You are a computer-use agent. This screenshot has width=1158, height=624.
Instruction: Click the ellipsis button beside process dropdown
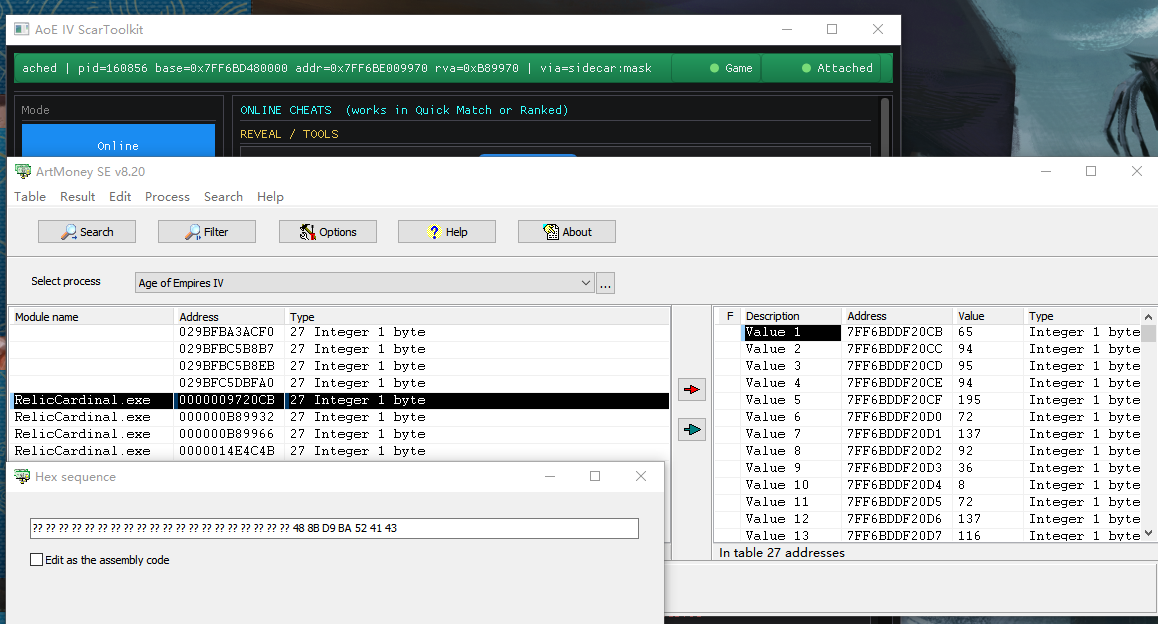tap(606, 284)
